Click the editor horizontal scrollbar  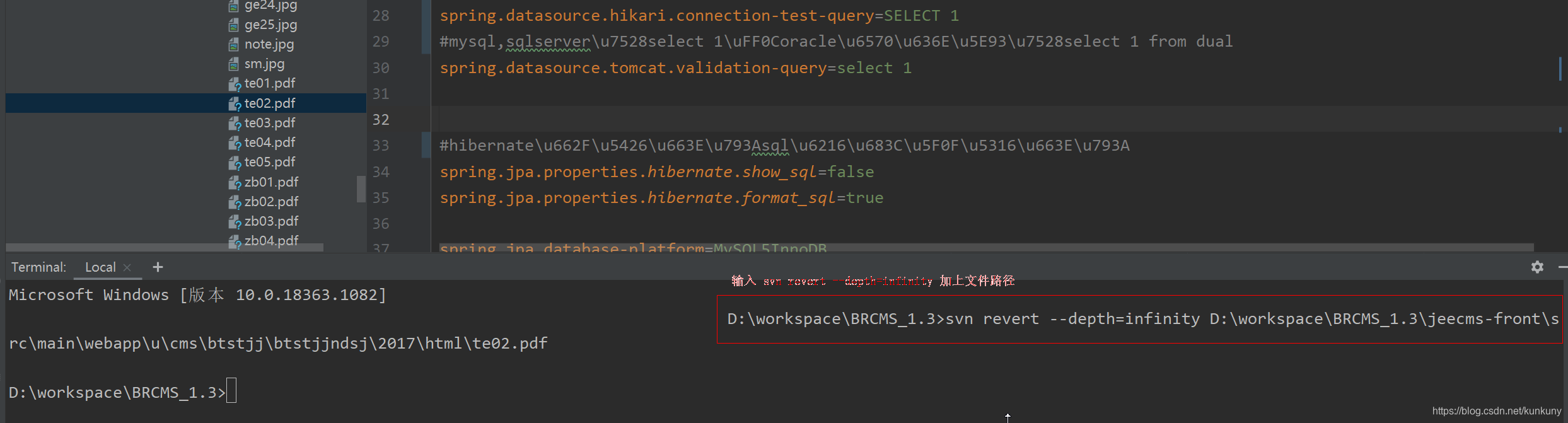pos(987,248)
